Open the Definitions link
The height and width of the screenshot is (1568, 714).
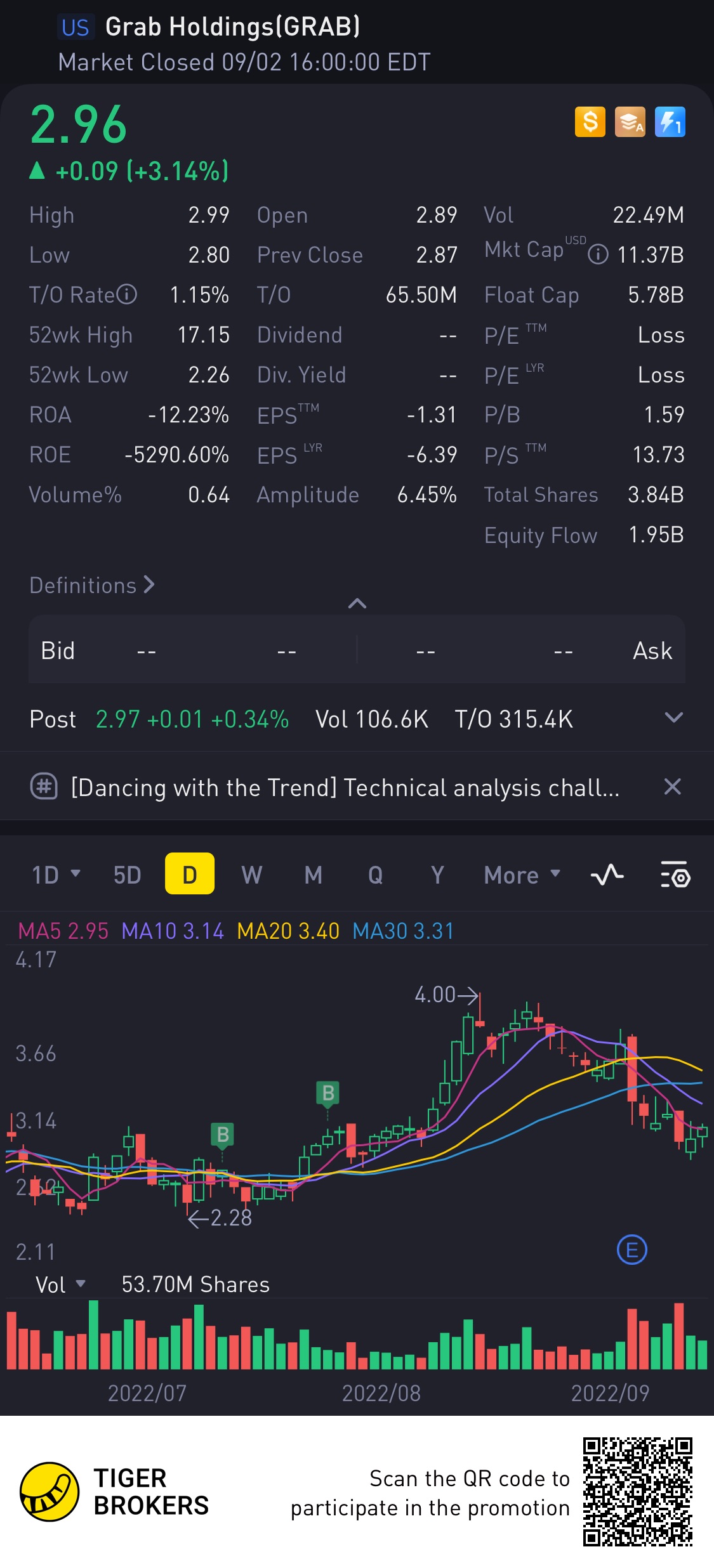coord(92,585)
